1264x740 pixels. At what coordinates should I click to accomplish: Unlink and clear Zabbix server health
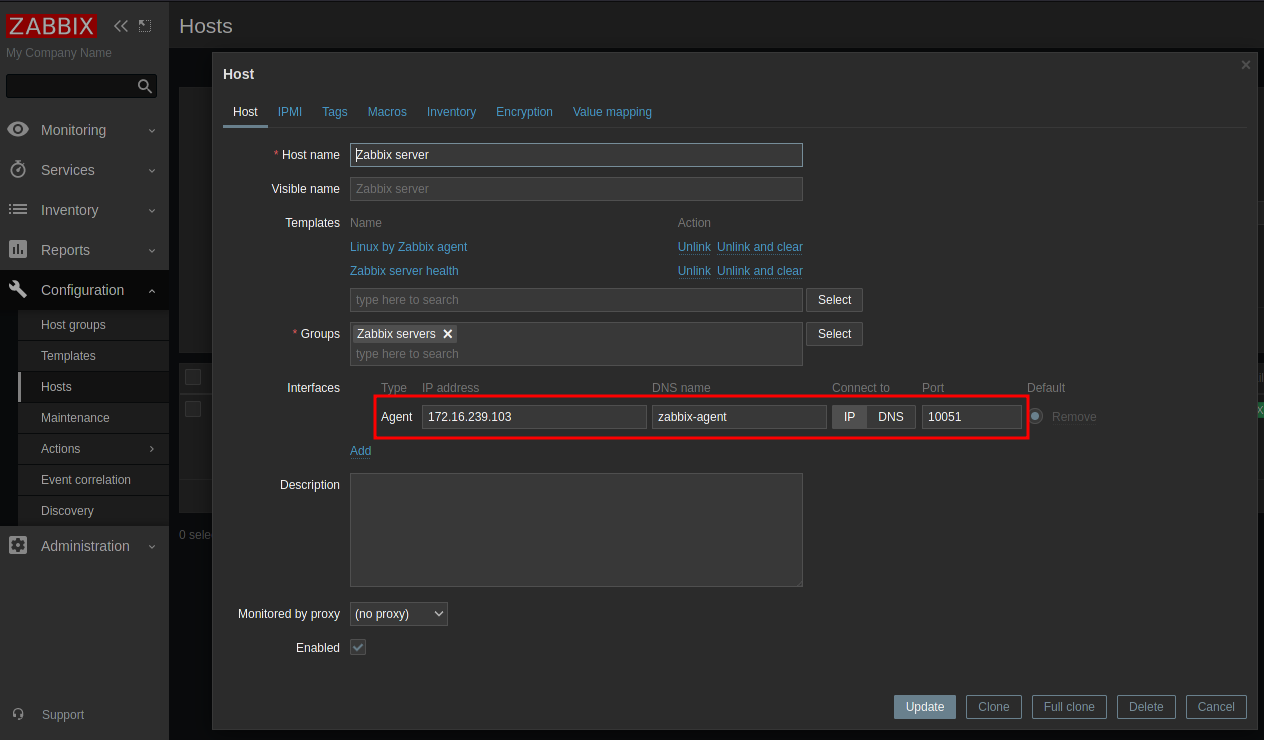[x=760, y=271]
